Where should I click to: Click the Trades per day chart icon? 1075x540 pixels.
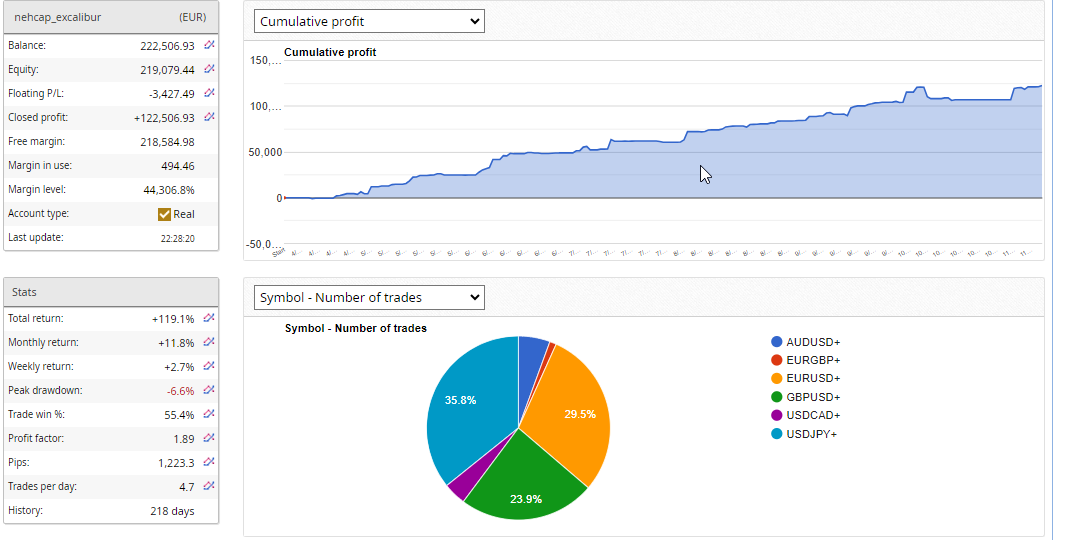(209, 486)
